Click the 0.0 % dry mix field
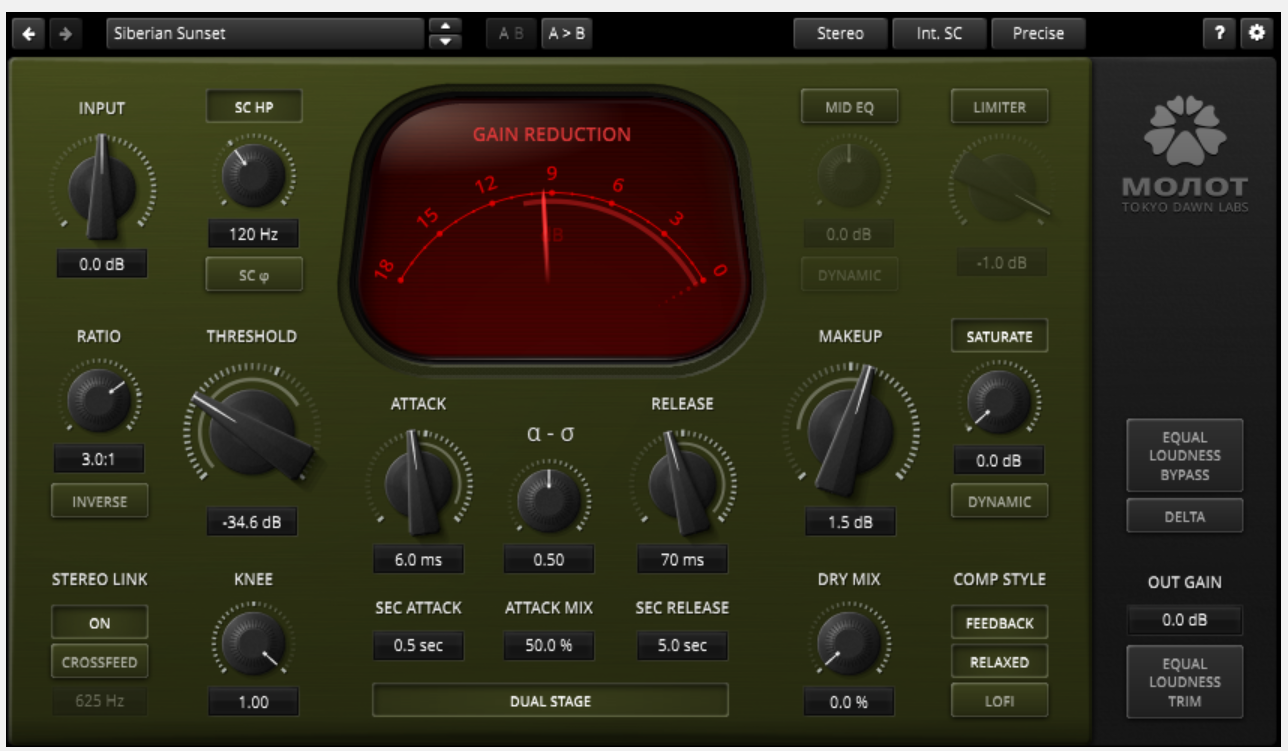The height and width of the screenshot is (751, 1288). pyautogui.click(x=849, y=702)
